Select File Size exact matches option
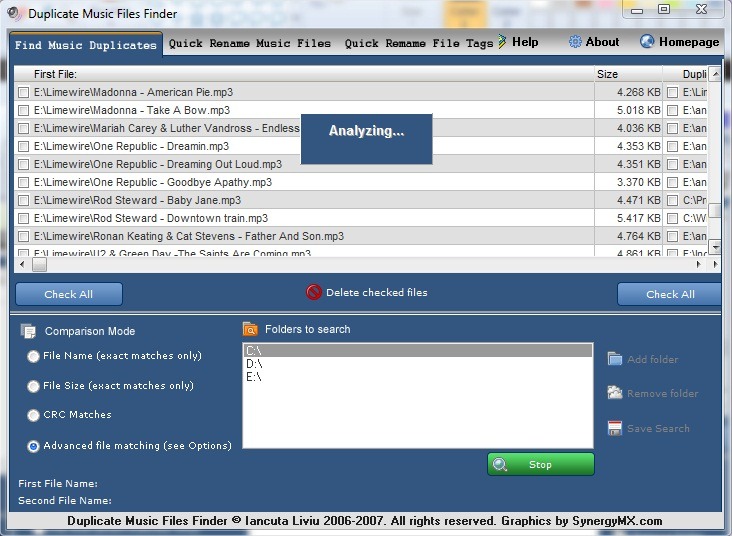This screenshot has width=732, height=536. [34, 386]
